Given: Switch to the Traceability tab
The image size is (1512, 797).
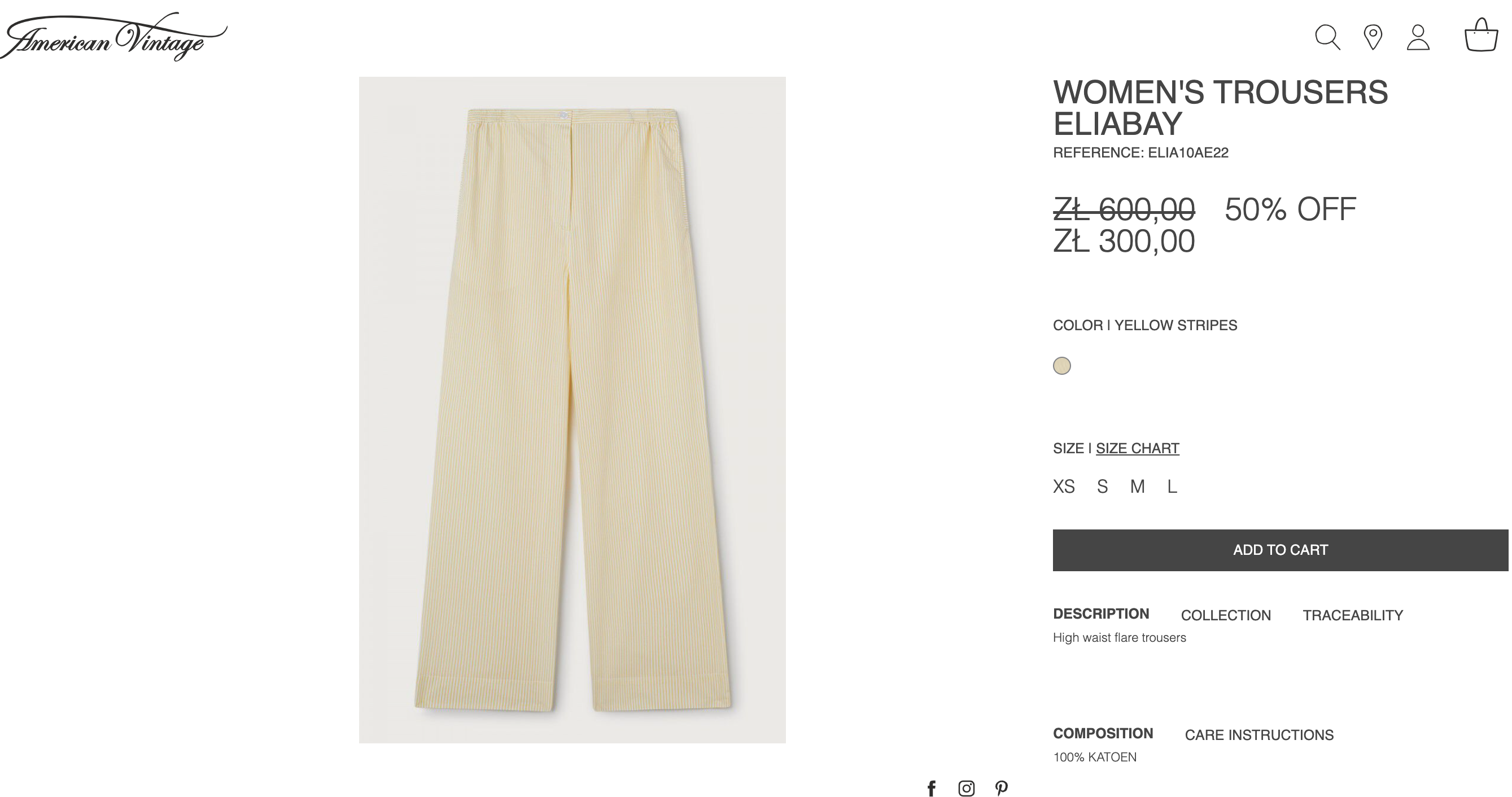Looking at the screenshot, I should coord(1352,615).
